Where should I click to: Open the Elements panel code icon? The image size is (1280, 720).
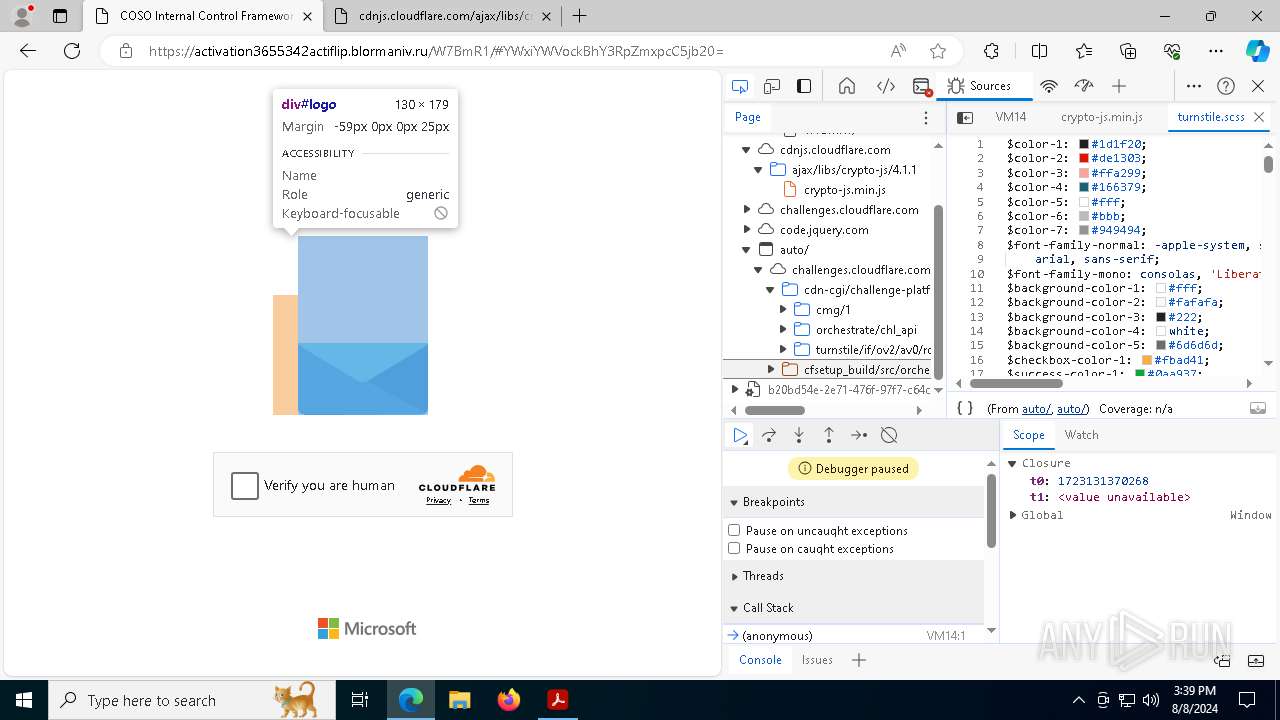[886, 86]
